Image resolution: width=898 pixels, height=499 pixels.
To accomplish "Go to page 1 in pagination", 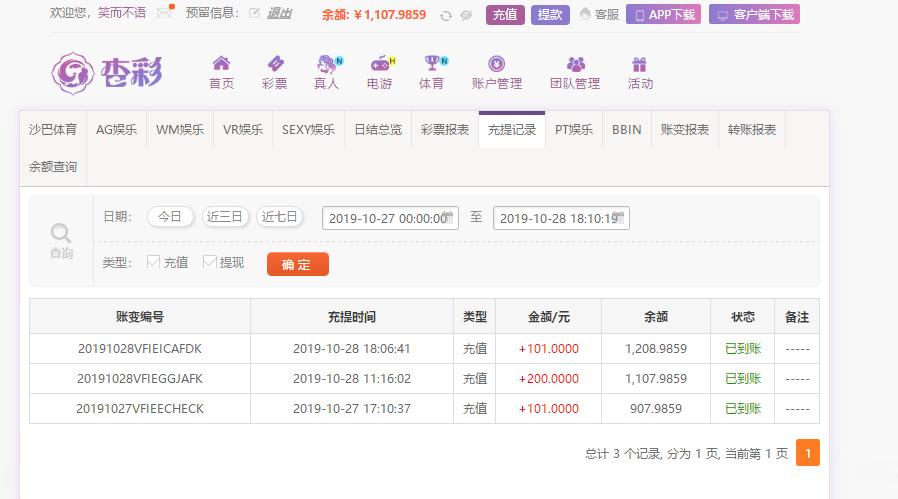I will coord(808,453).
